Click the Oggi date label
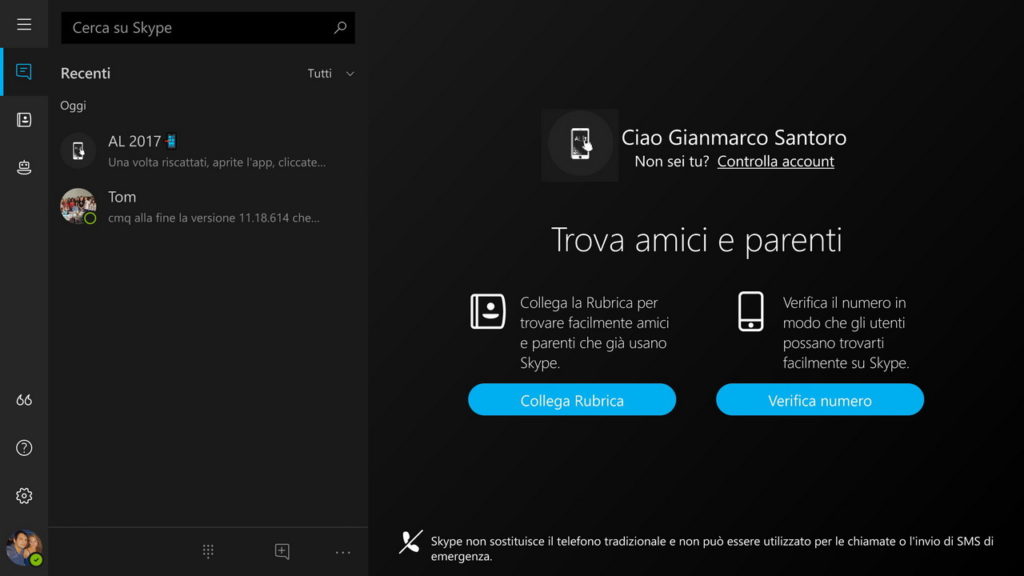The height and width of the screenshot is (576, 1024). click(x=73, y=106)
